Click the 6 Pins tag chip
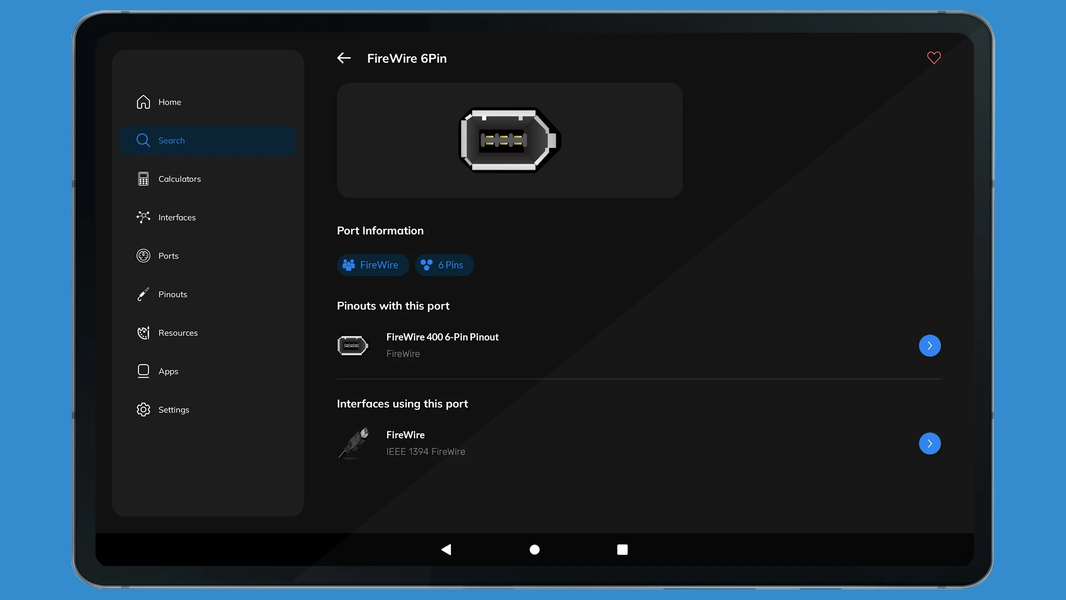This screenshot has width=1066, height=600. point(444,265)
